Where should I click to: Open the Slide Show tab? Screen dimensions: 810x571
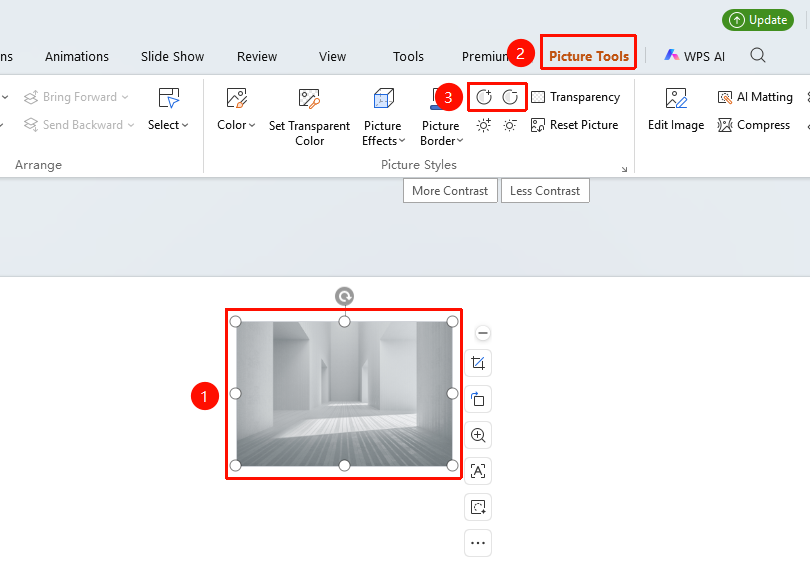point(173,56)
